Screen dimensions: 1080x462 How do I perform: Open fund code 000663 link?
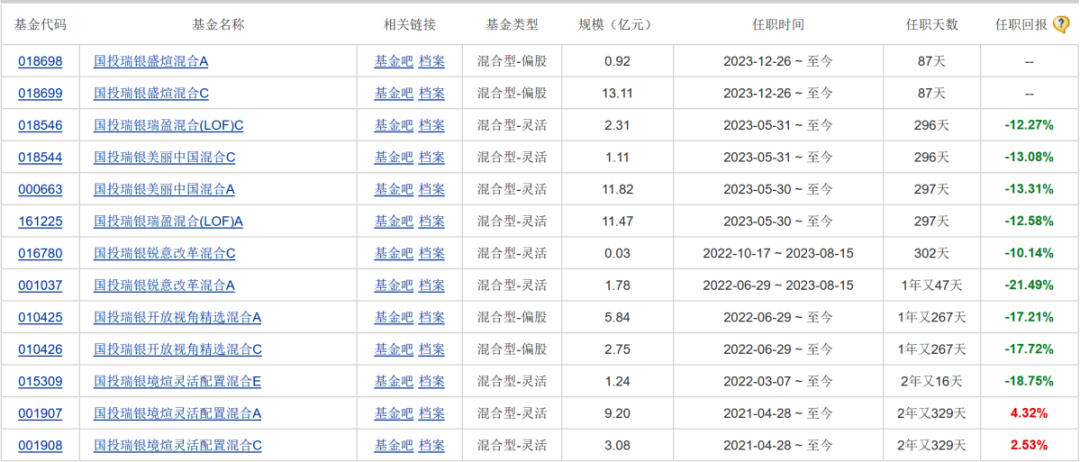(x=40, y=189)
